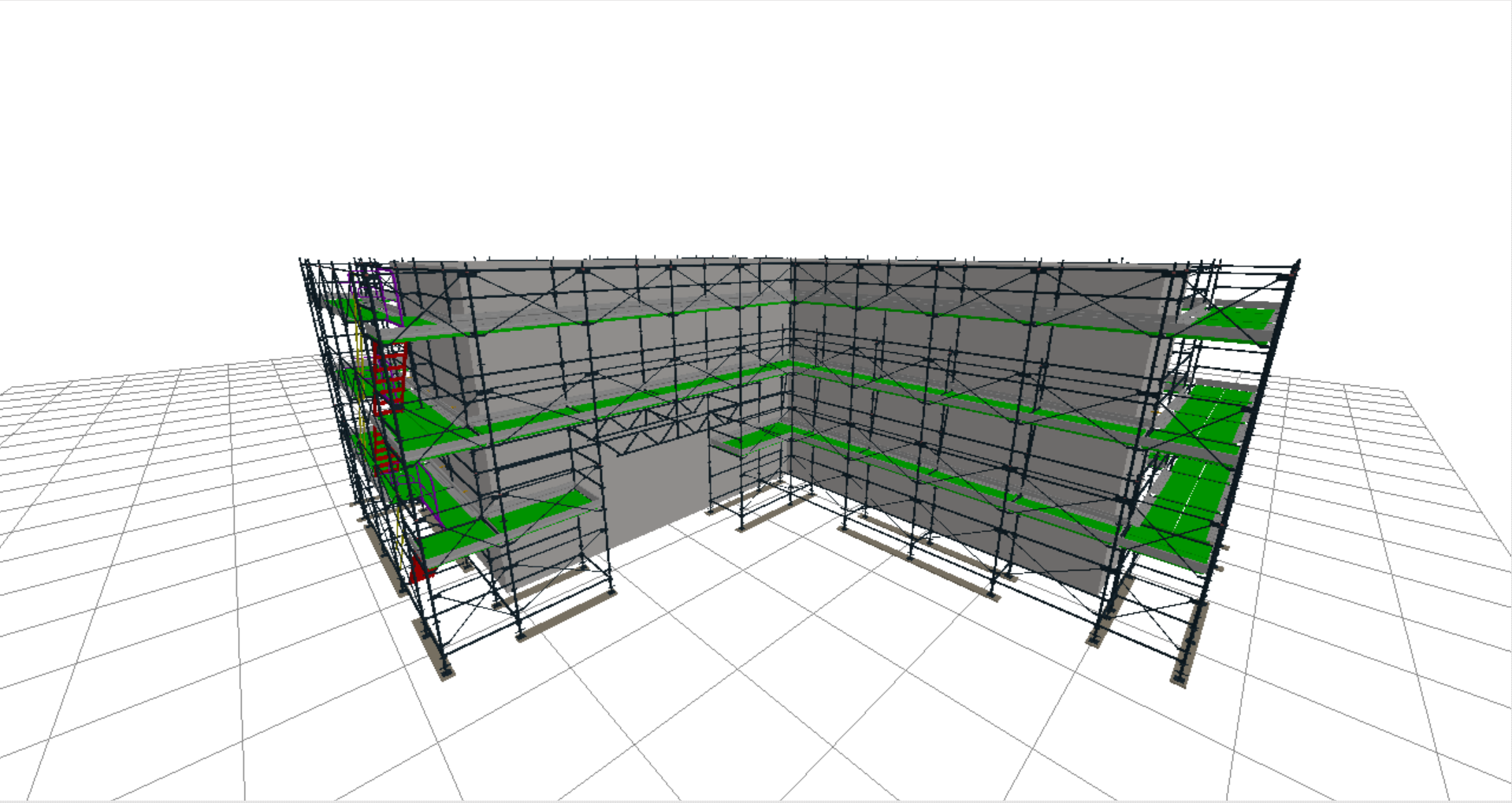Click the top of the far-right corner standard
1512x803 pixels.
tap(1296, 264)
